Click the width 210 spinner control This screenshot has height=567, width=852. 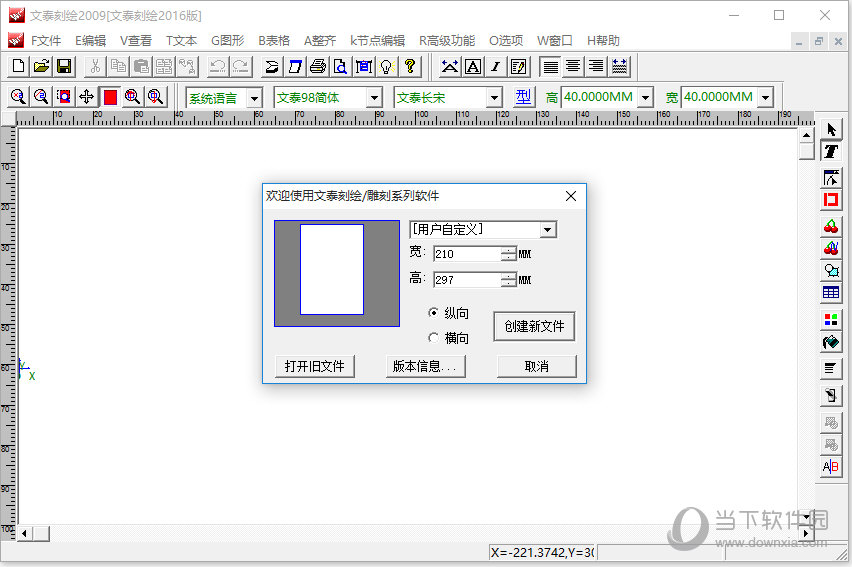pyautogui.click(x=509, y=254)
